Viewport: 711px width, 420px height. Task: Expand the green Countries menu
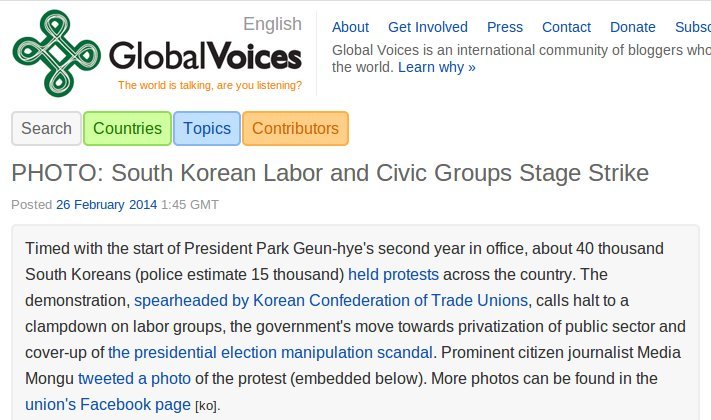(127, 128)
